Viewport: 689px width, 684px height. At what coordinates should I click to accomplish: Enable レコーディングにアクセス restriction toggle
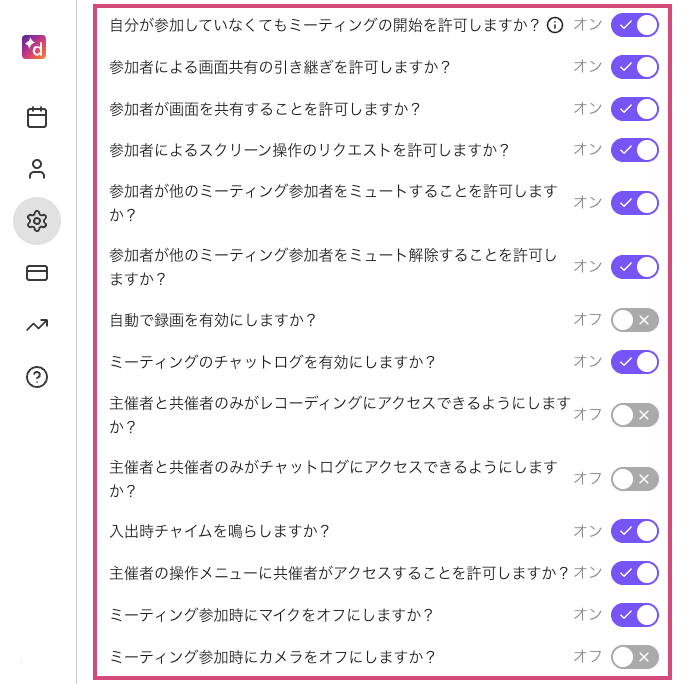635,415
